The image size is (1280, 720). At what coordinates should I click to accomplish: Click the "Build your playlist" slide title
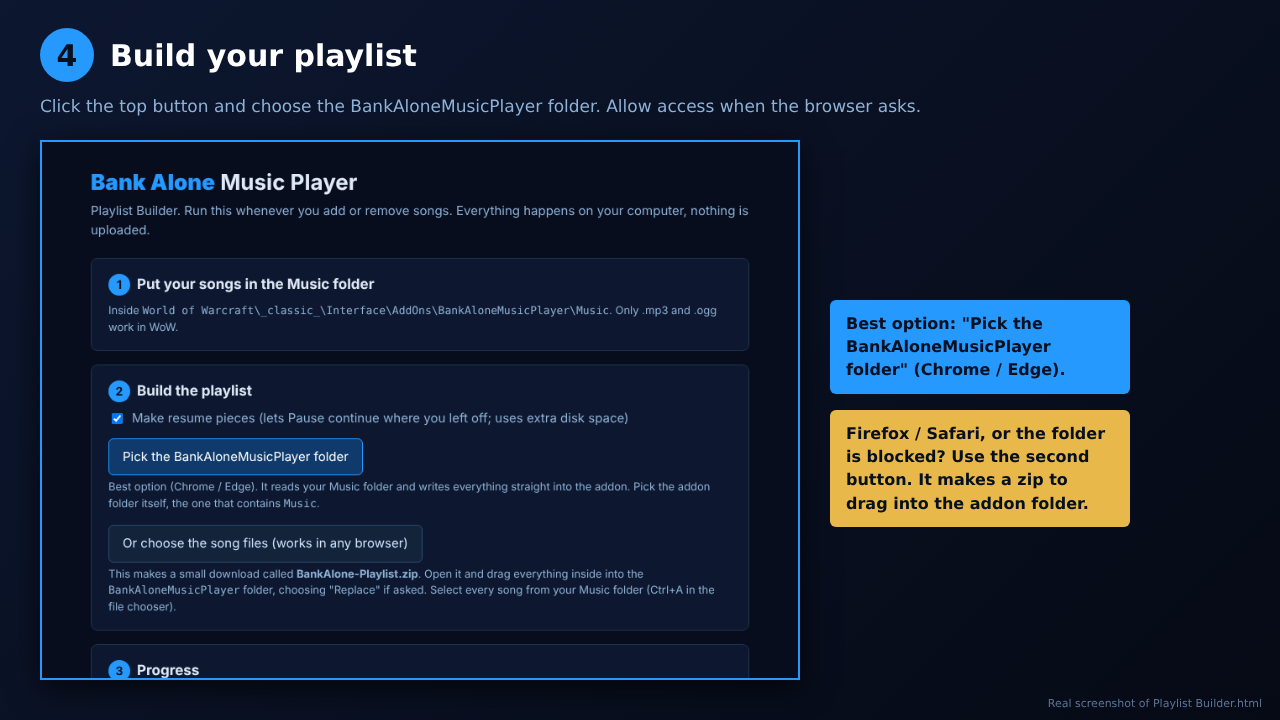(263, 56)
